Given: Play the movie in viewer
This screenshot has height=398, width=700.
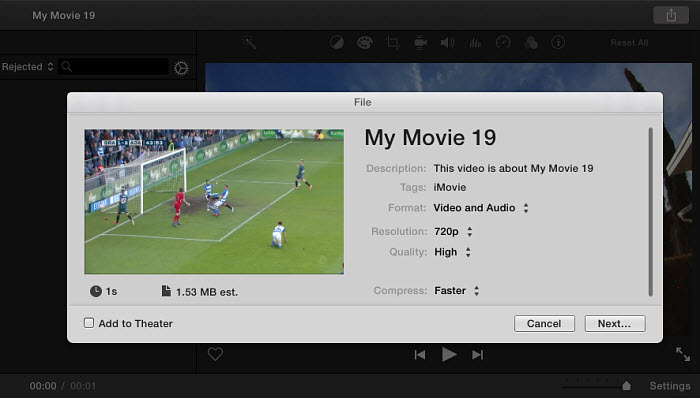Looking at the screenshot, I should click(449, 355).
